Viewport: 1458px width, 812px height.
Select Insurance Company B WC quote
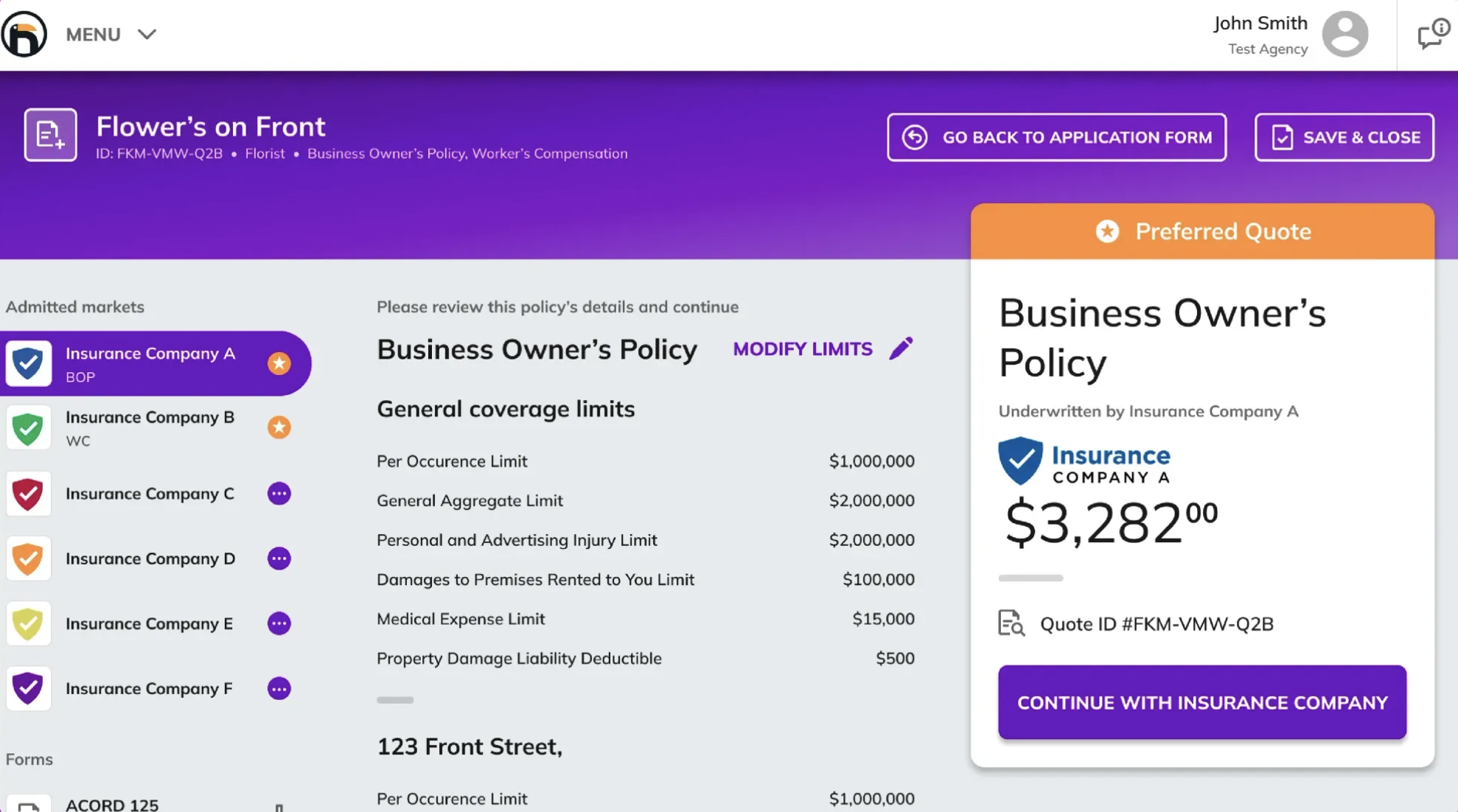[150, 428]
